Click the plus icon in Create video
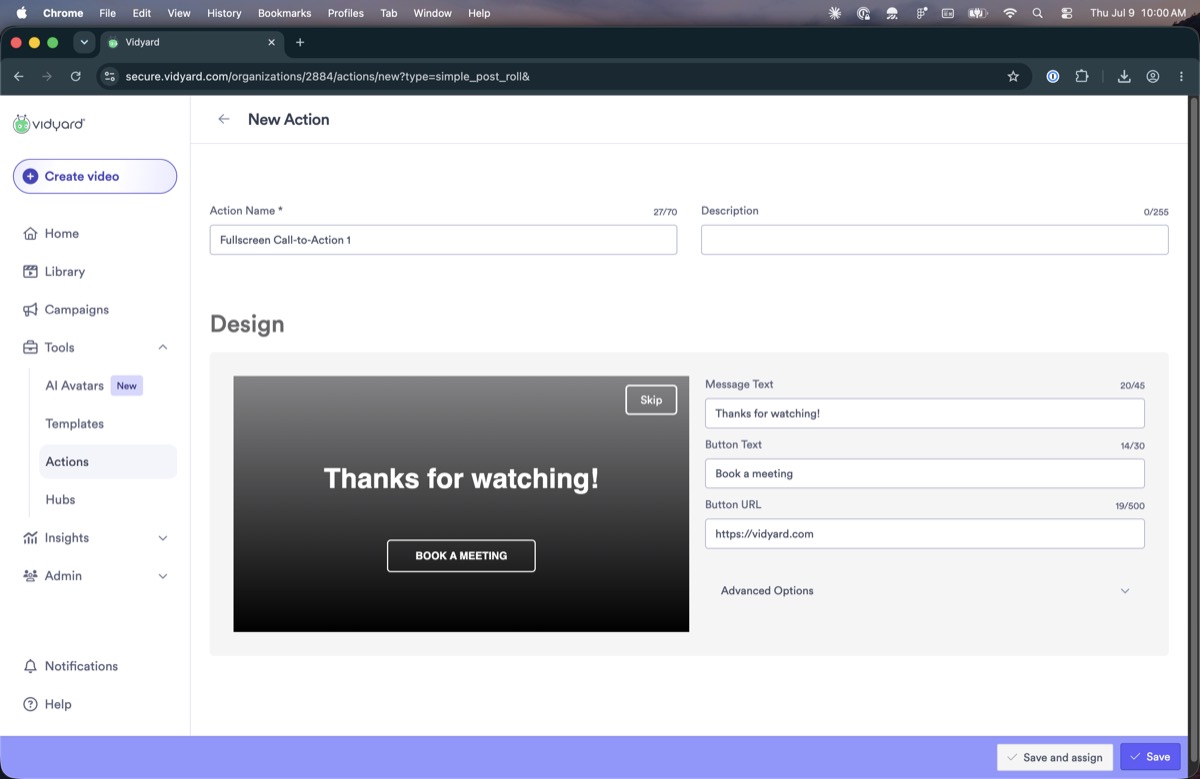Image resolution: width=1200 pixels, height=779 pixels. pyautogui.click(x=30, y=176)
